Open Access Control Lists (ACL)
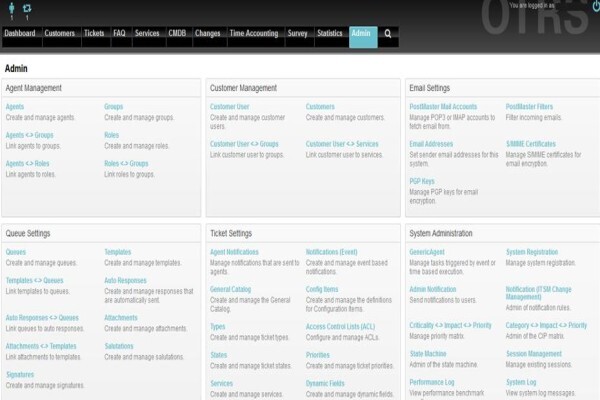Image resolution: width=600 pixels, height=400 pixels. 341,327
